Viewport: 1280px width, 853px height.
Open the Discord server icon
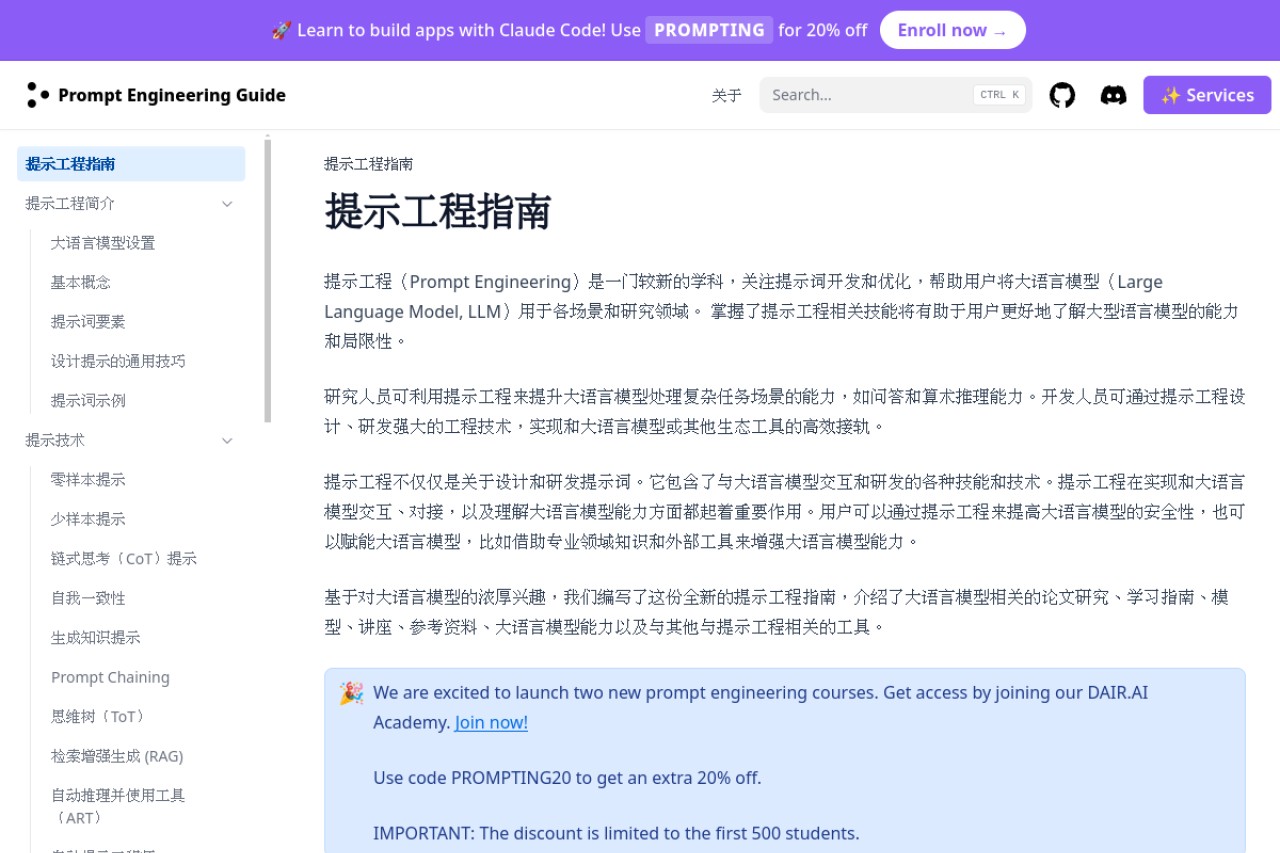coord(1113,95)
